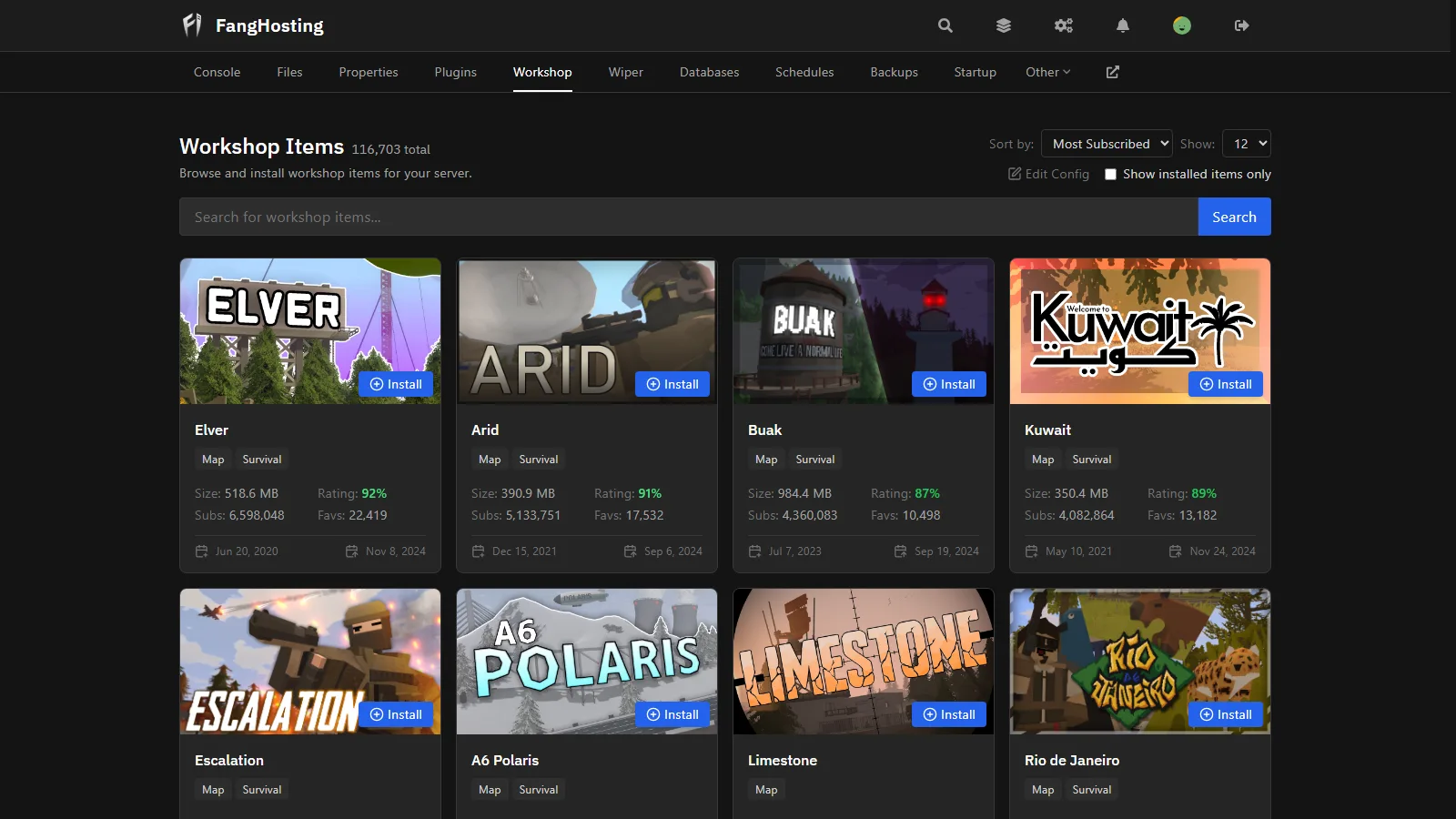This screenshot has height=819, width=1456.
Task: Switch to the Files tab
Action: pos(289,72)
